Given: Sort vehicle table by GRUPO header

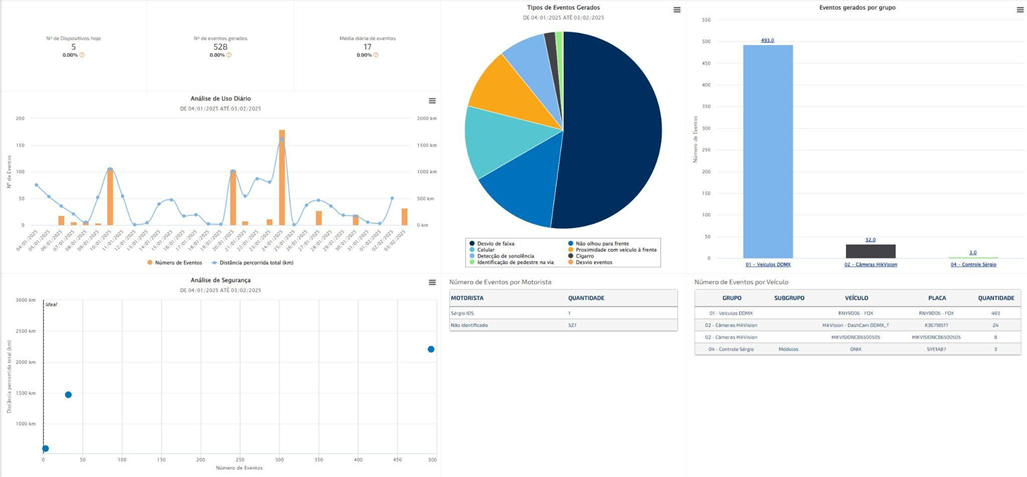Looking at the screenshot, I should coord(732,297).
